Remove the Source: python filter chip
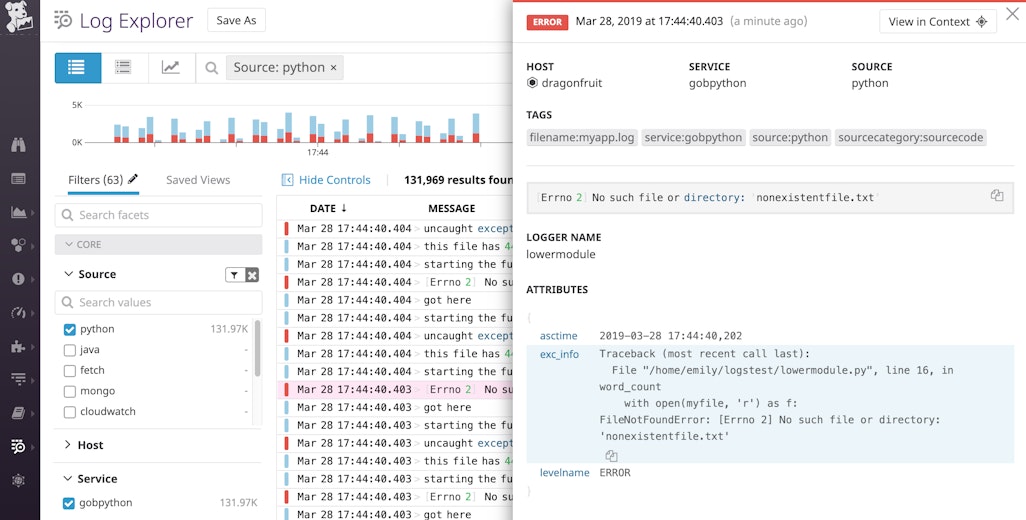 (x=333, y=68)
